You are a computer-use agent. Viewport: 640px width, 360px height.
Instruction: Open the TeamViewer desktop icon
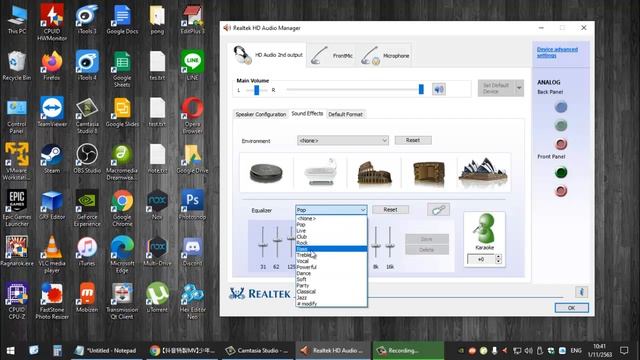52,112
